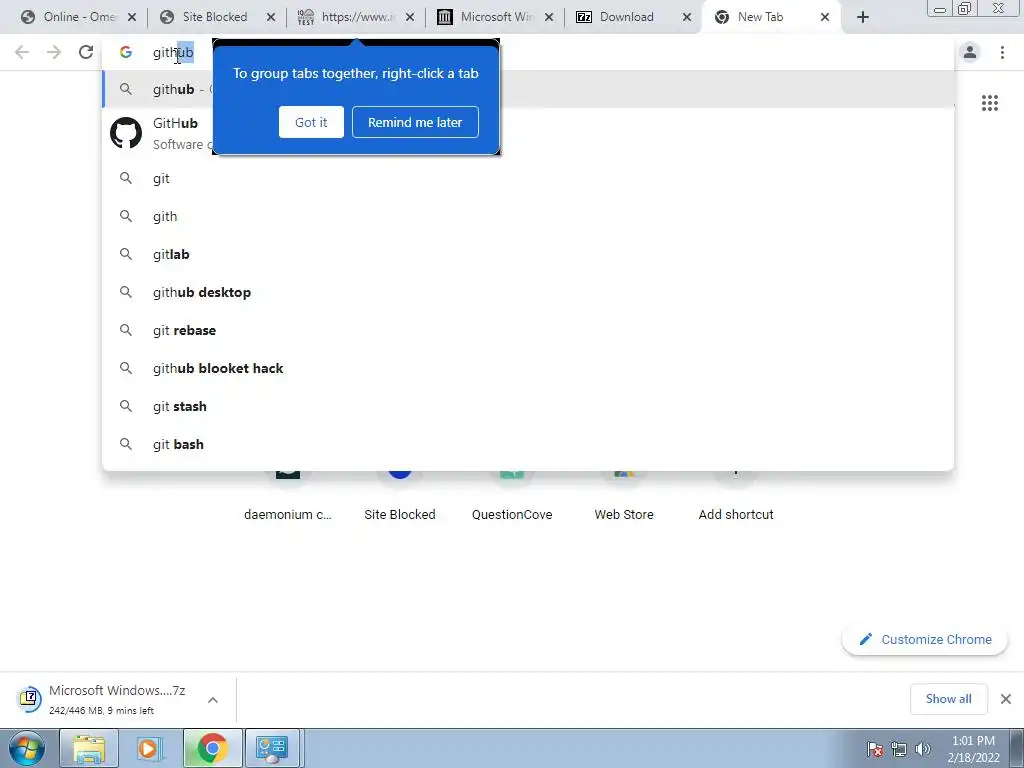Viewport: 1024px width, 768px height.
Task: Click the address bar text github
Action: click(x=173, y=52)
